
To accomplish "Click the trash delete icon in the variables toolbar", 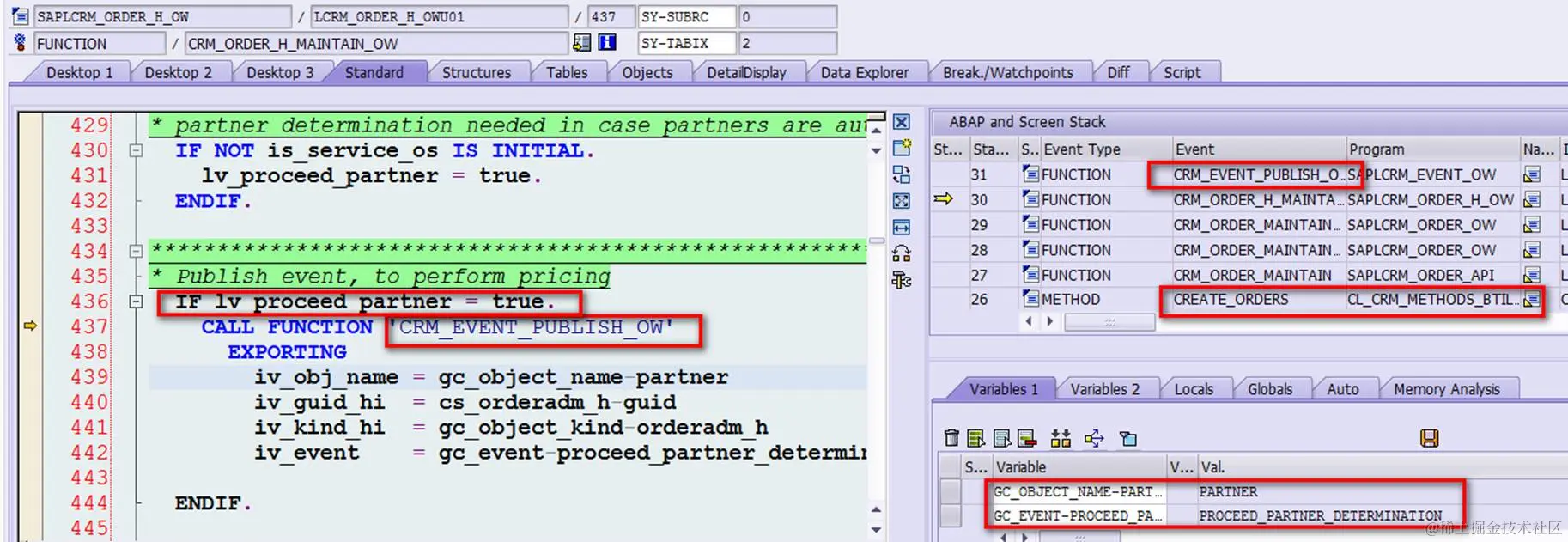I will coord(951,438).
